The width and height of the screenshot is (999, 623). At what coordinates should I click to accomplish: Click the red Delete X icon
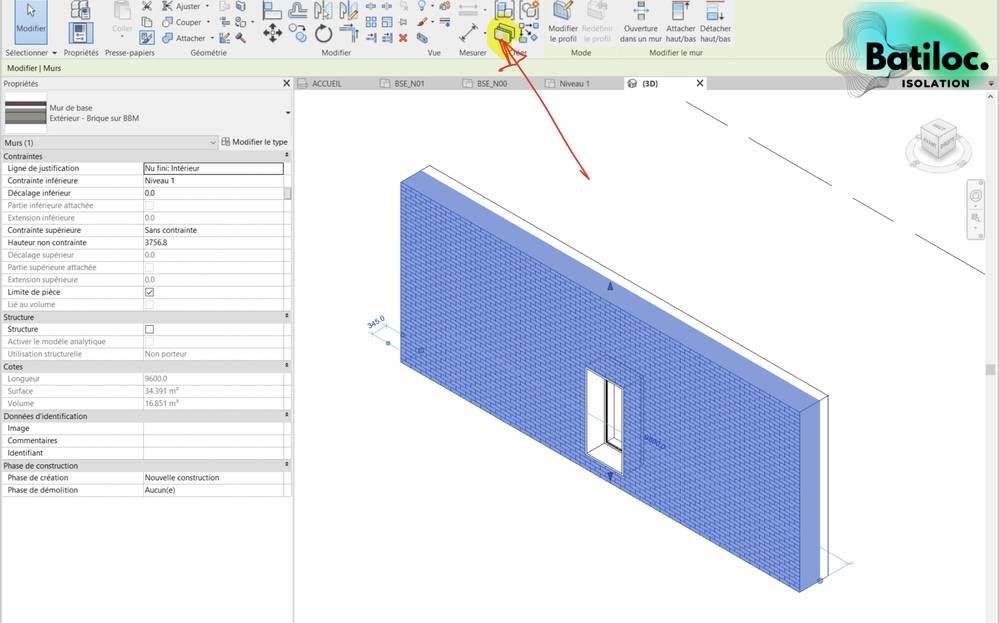point(403,38)
